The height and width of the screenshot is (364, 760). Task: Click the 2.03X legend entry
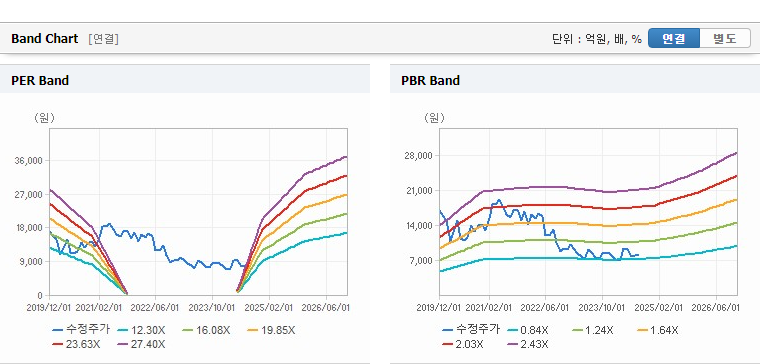[463, 344]
